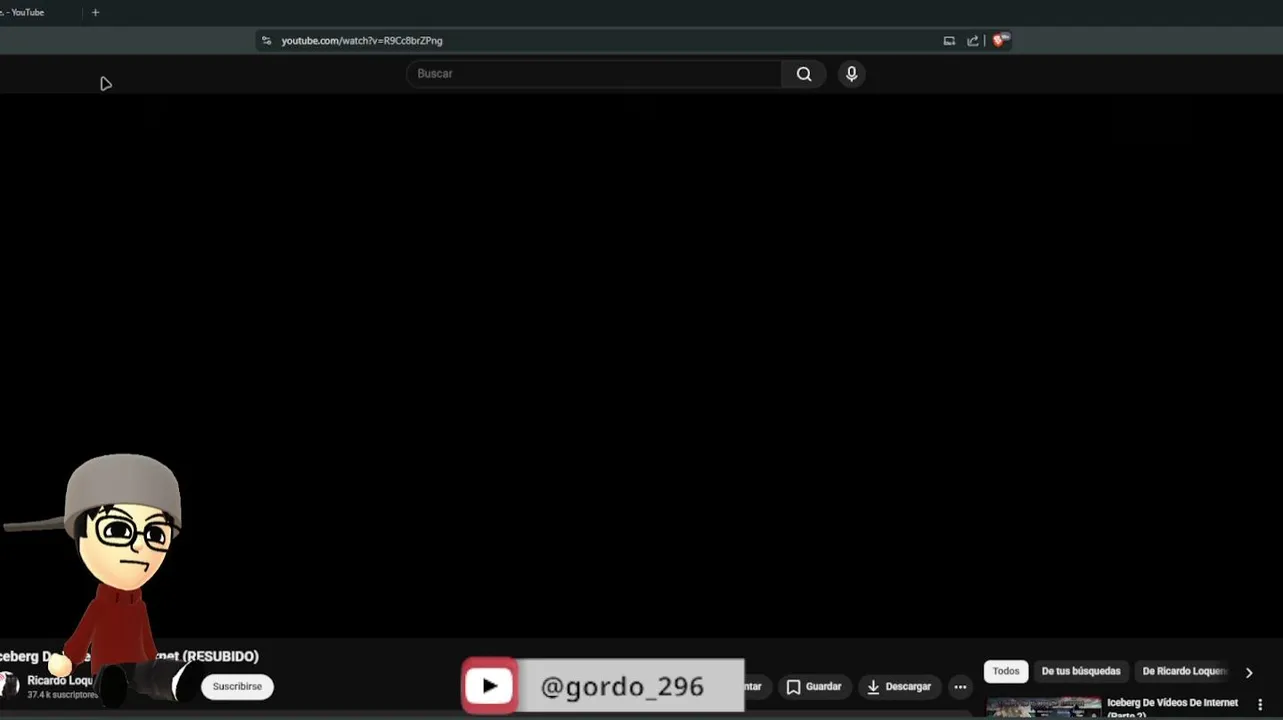Click the cast/picture-in-picture icon in address bar
This screenshot has height=720, width=1283.
(949, 41)
